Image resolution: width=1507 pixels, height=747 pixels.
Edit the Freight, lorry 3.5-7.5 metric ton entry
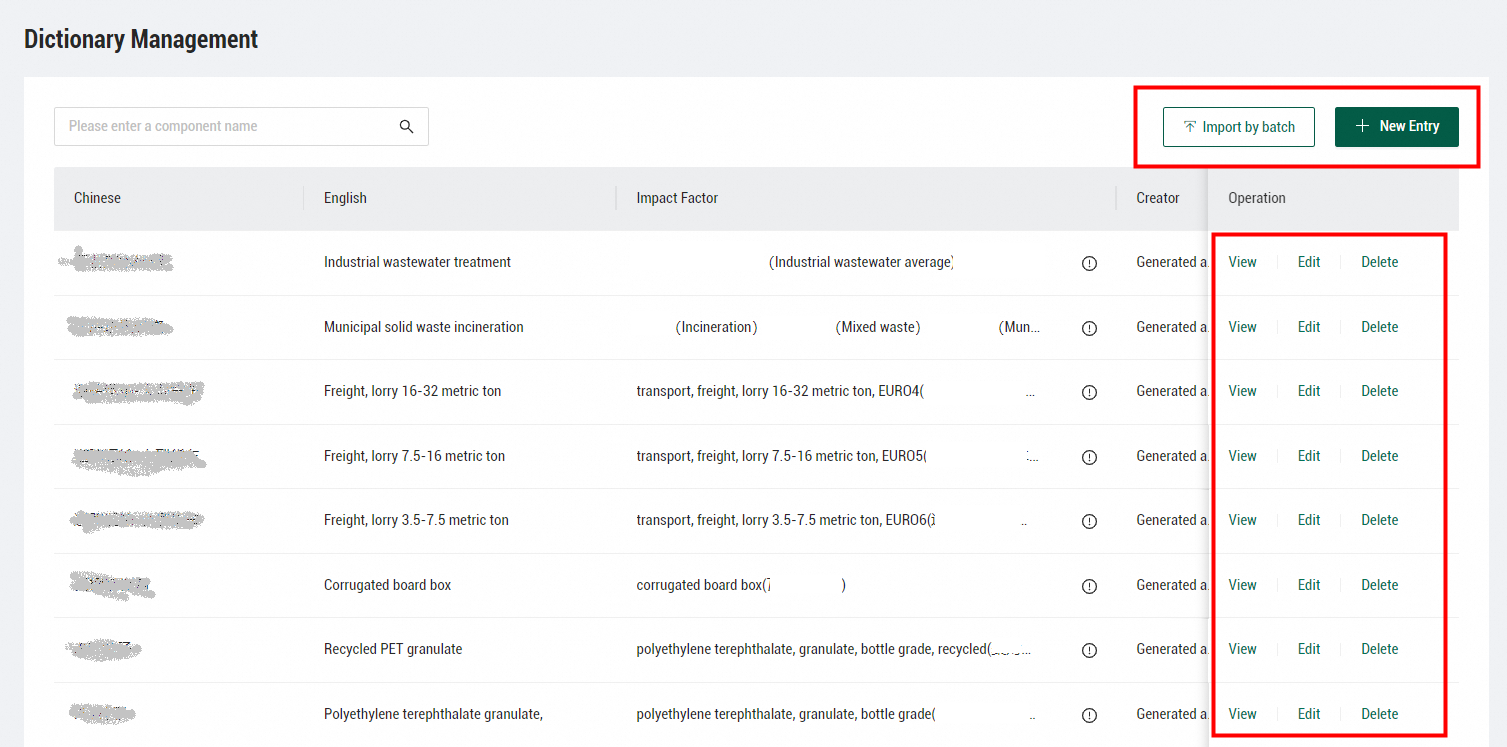pyautogui.click(x=1309, y=520)
